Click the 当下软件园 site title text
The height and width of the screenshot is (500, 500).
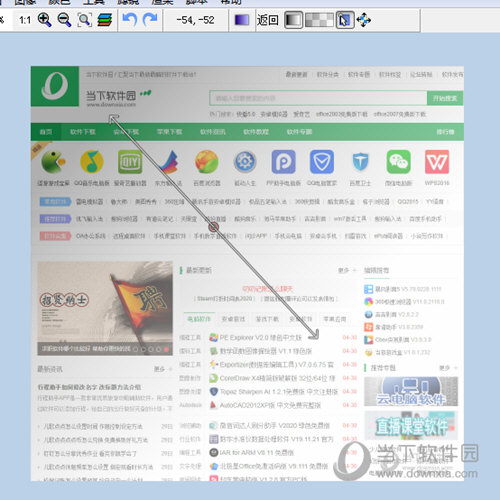[x=111, y=96]
